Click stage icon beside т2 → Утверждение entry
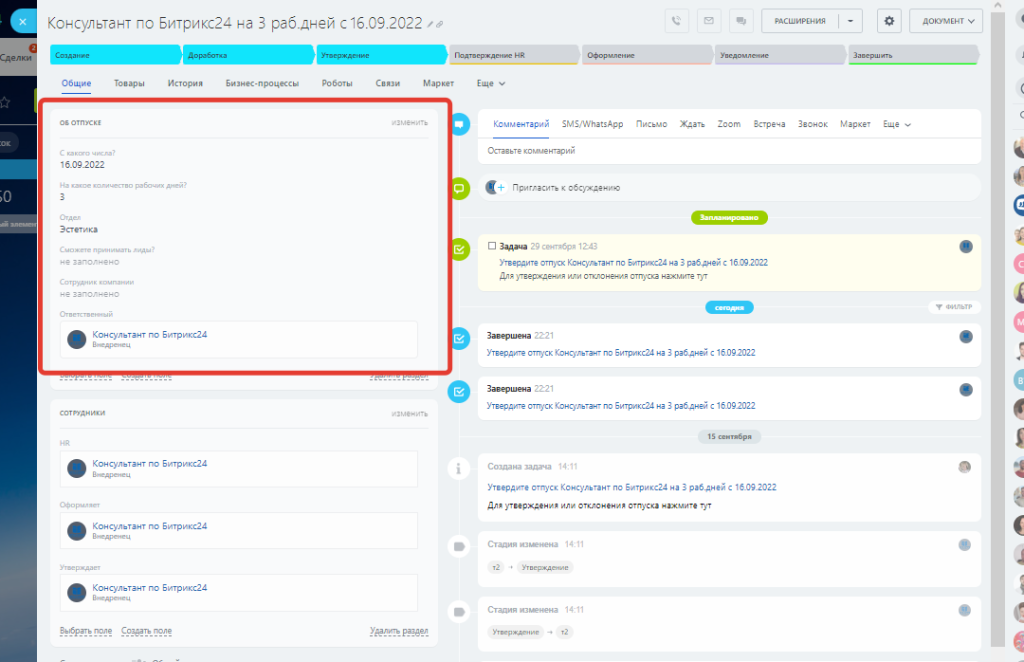Image resolution: width=1024 pixels, height=662 pixels. click(459, 546)
